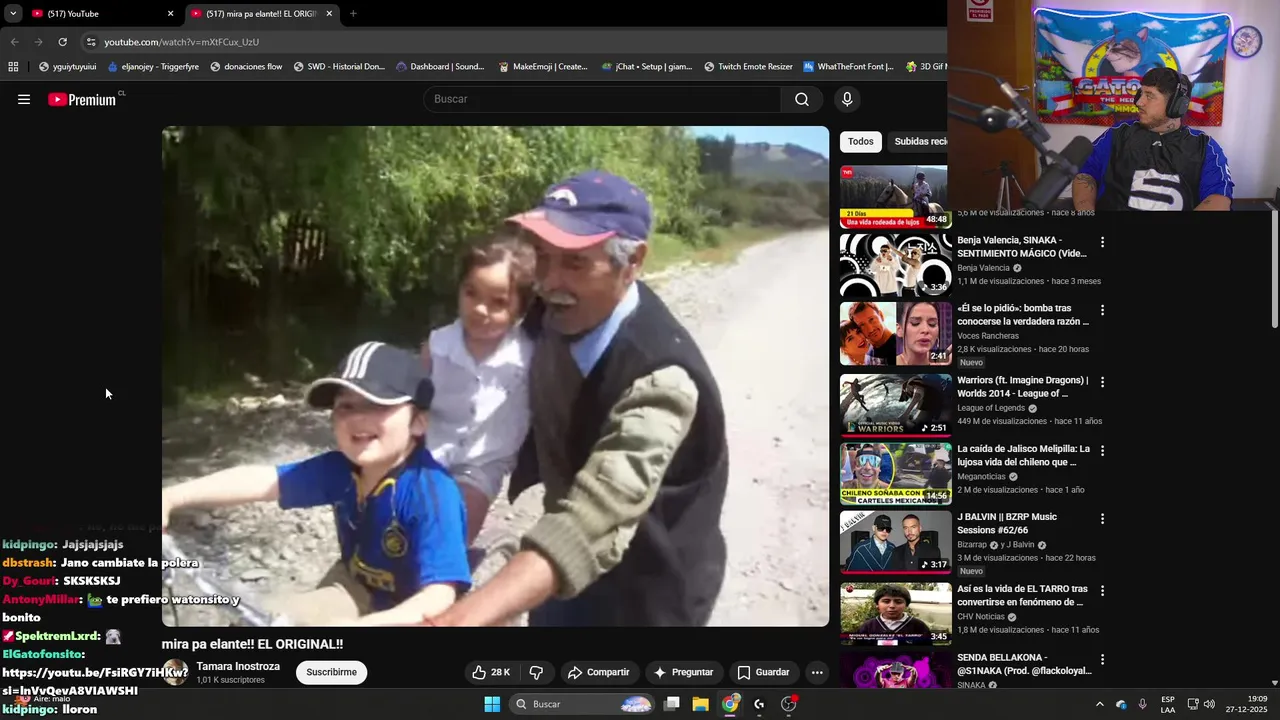Viewport: 1280px width, 720px height.
Task: Close the mira pa elante browser tab
Action: point(329,14)
